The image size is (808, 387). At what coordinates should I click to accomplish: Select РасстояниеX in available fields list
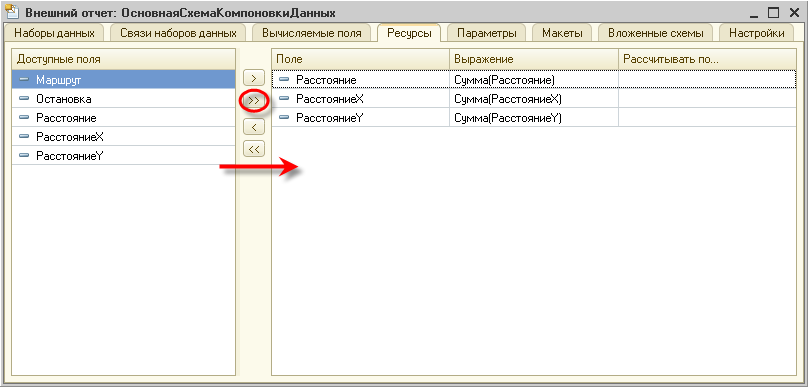[124, 137]
